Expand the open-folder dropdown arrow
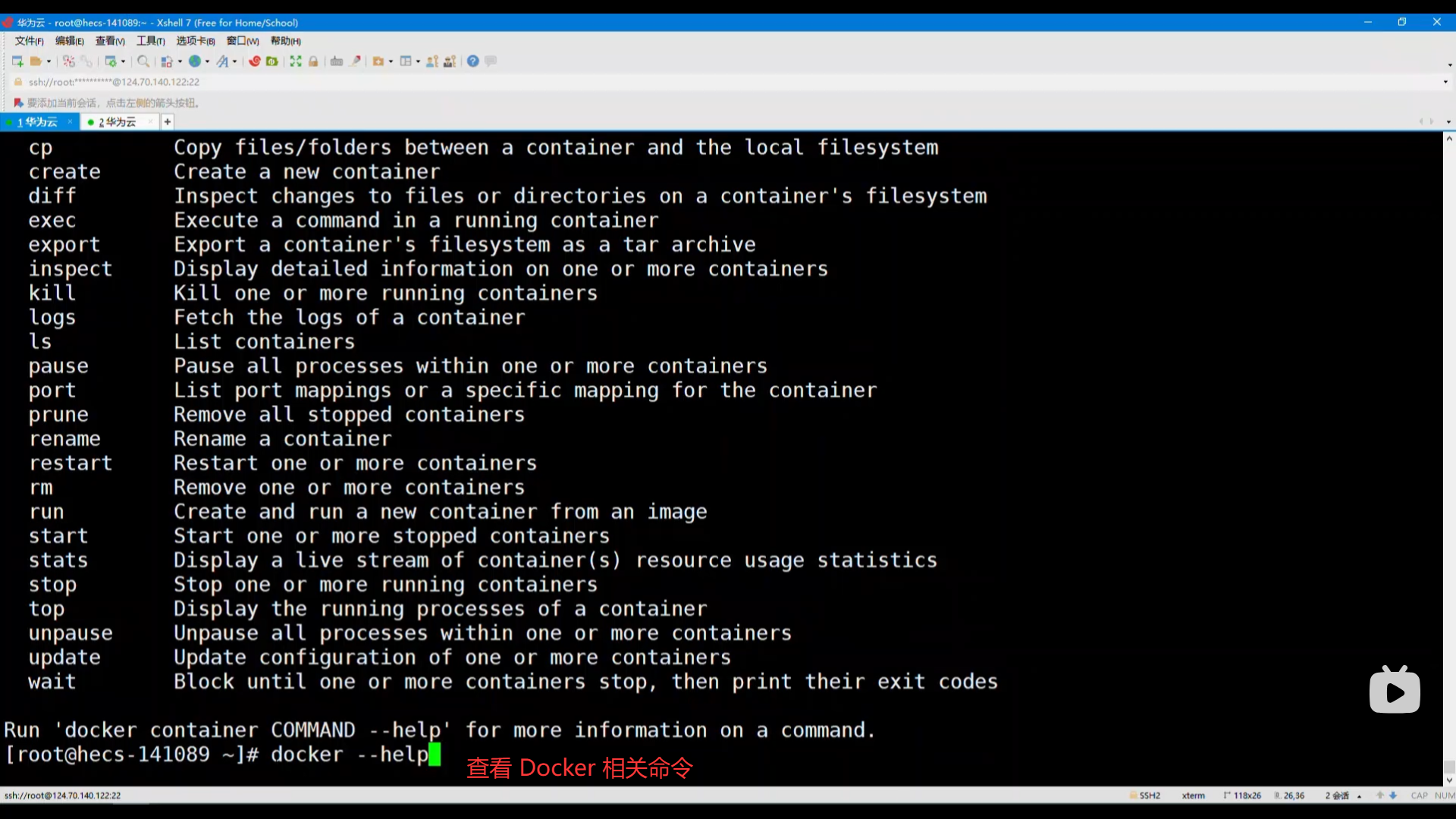 (49, 62)
